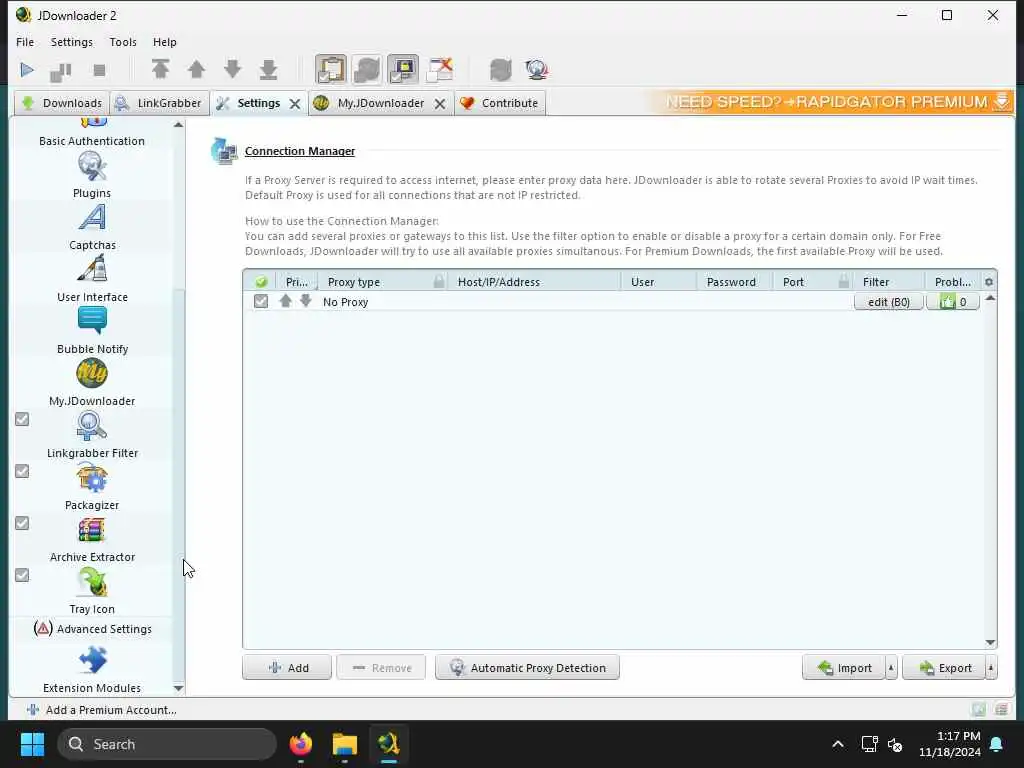Viewport: 1024px width, 768px height.
Task: Open Rapidgator Premium banner
Action: click(832, 102)
